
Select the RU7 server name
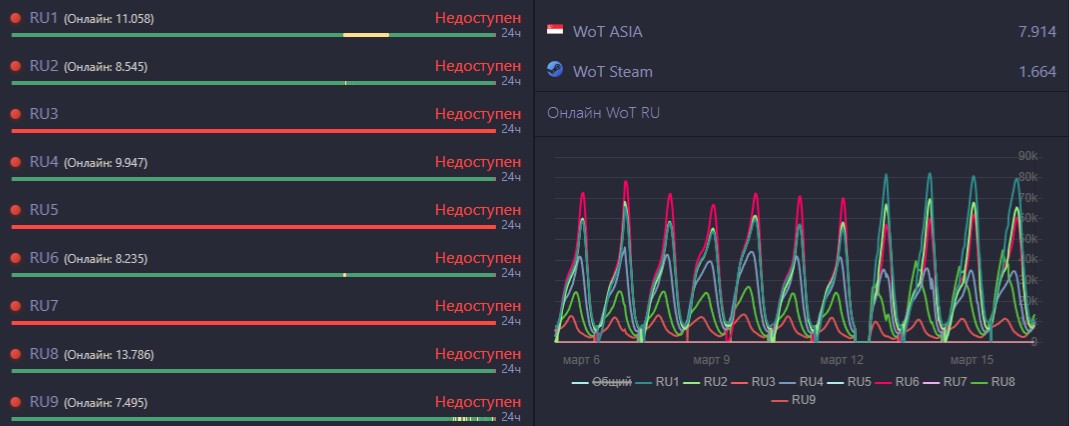tap(44, 306)
